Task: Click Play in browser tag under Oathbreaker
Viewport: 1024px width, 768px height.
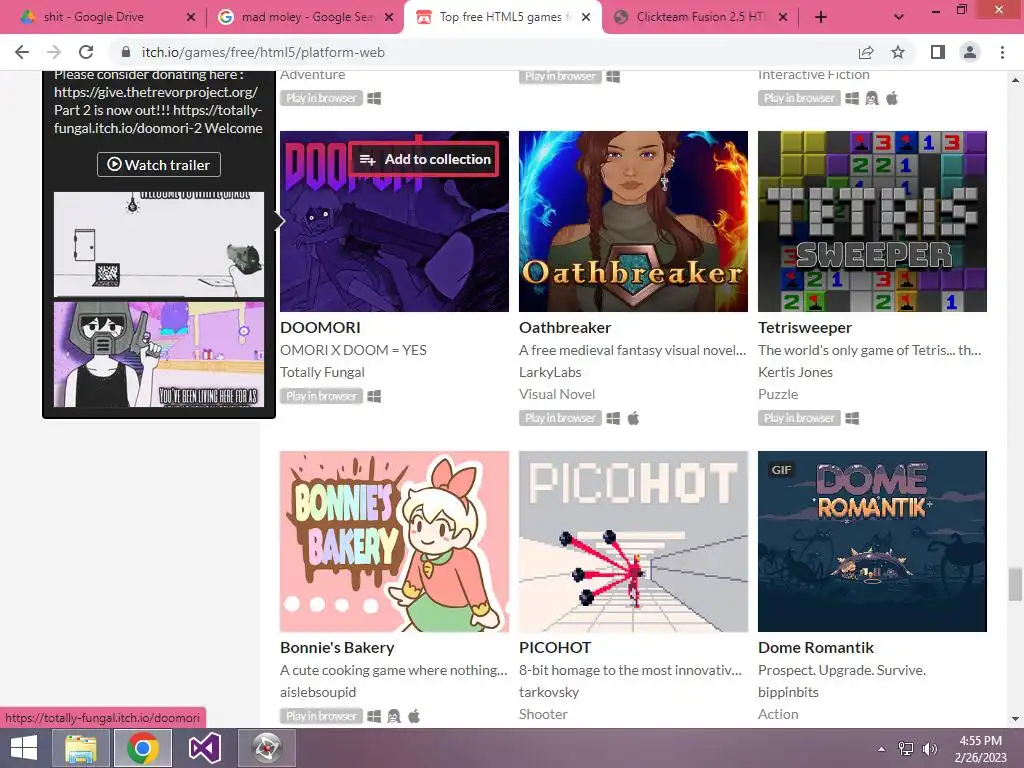Action: [x=560, y=418]
